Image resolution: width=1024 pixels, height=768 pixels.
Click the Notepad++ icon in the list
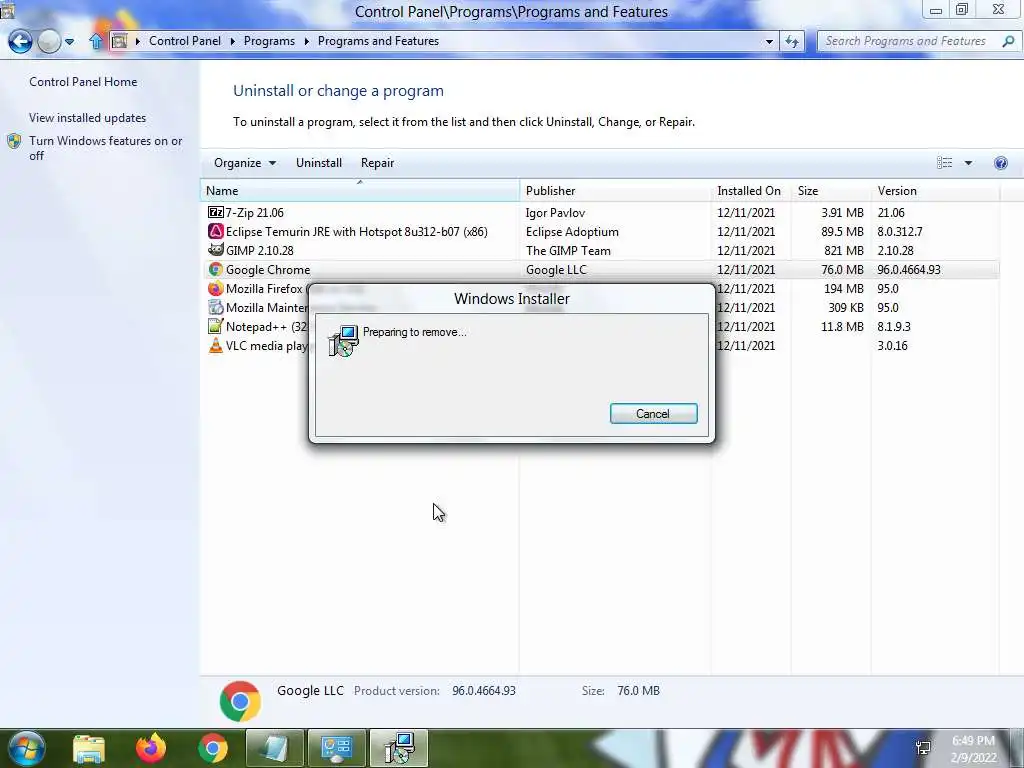click(216, 326)
